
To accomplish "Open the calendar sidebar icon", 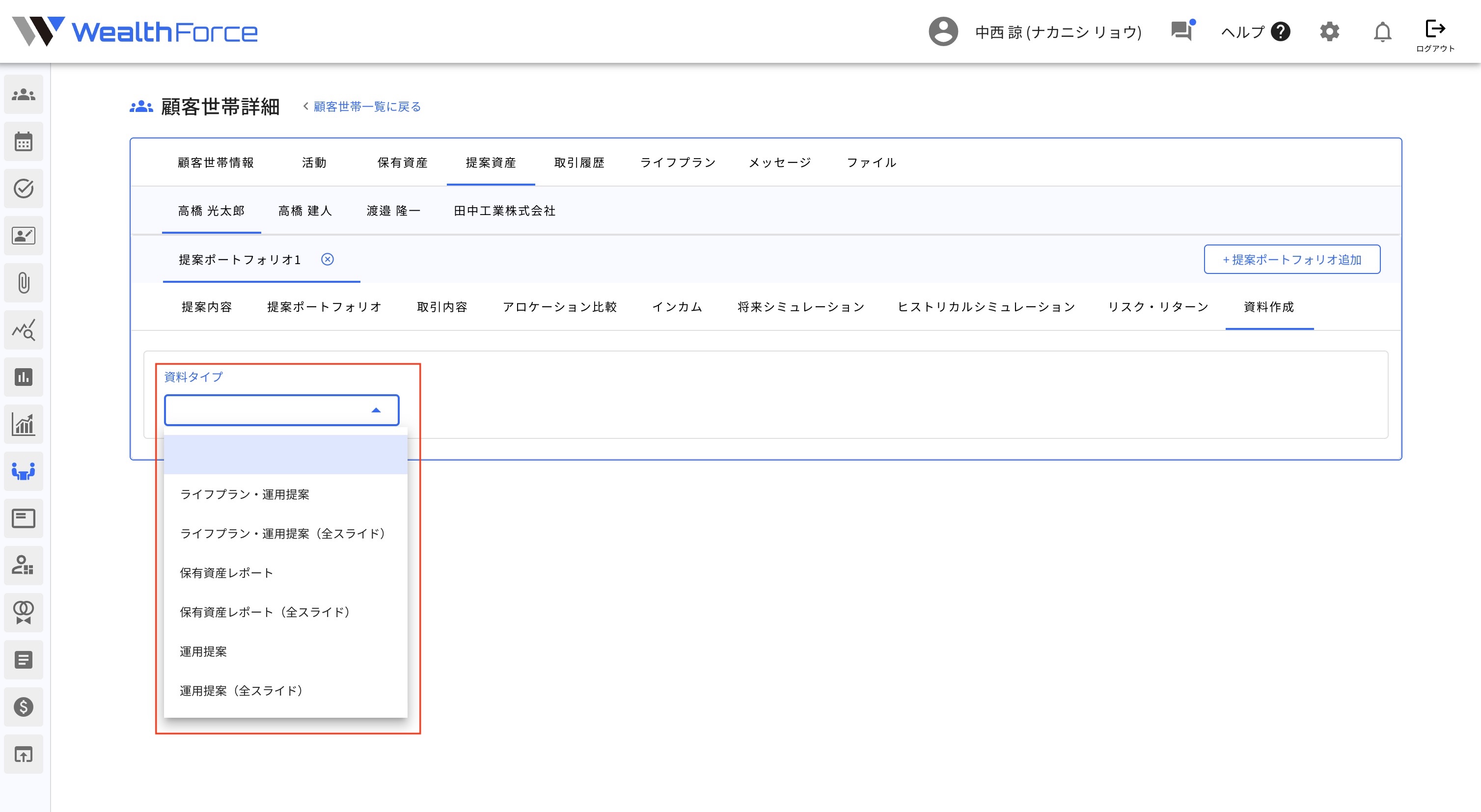I will 24,141.
